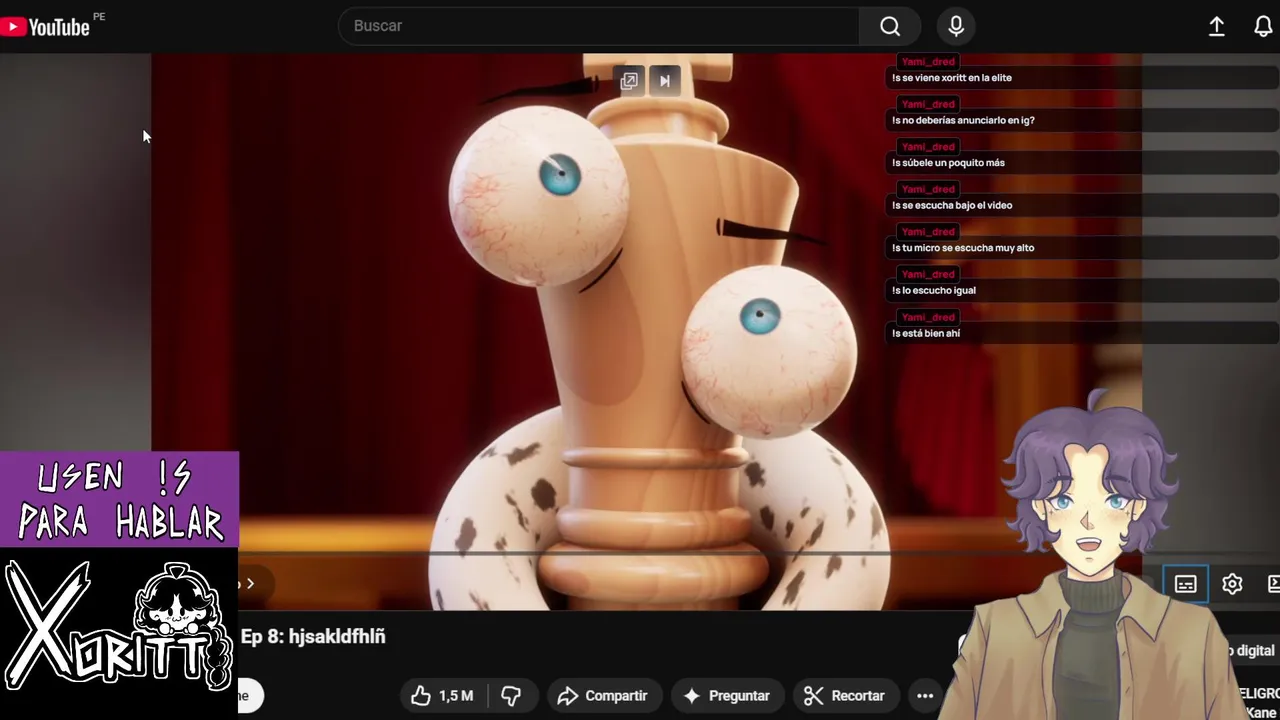Open the notifications bell
The height and width of the screenshot is (720, 1280).
pyautogui.click(x=1263, y=27)
